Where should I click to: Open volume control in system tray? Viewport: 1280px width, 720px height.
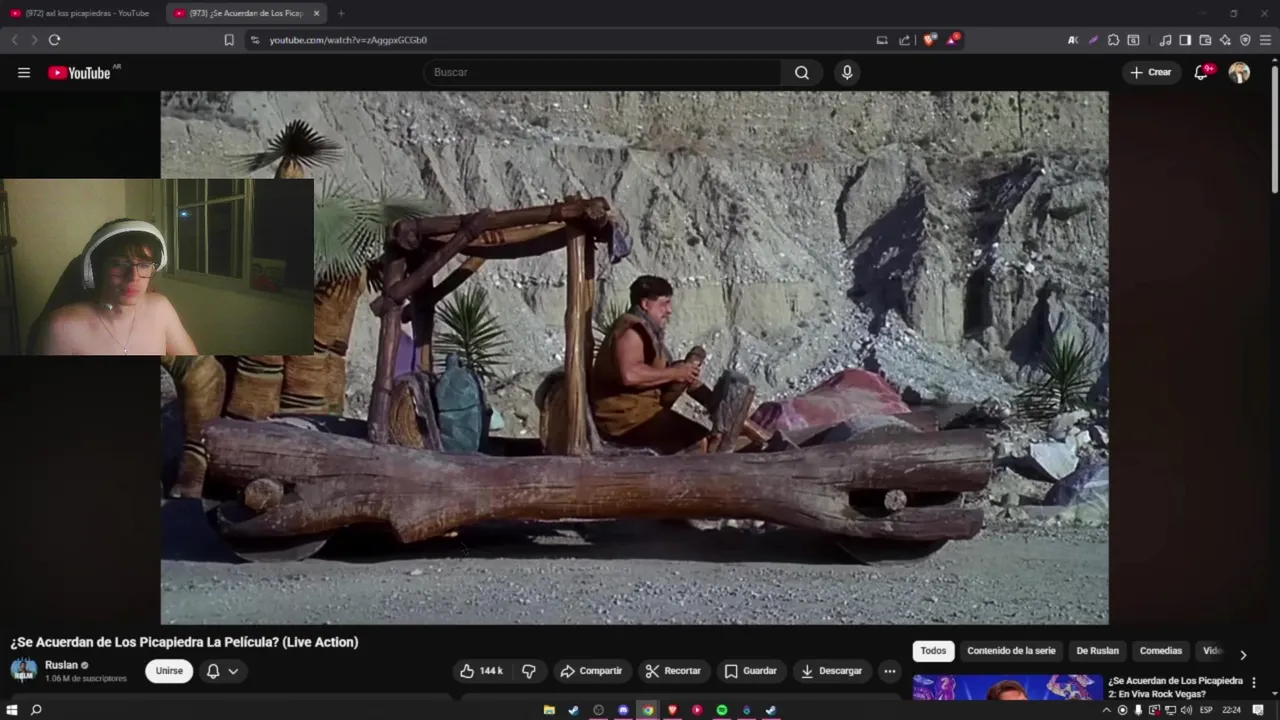1186,710
